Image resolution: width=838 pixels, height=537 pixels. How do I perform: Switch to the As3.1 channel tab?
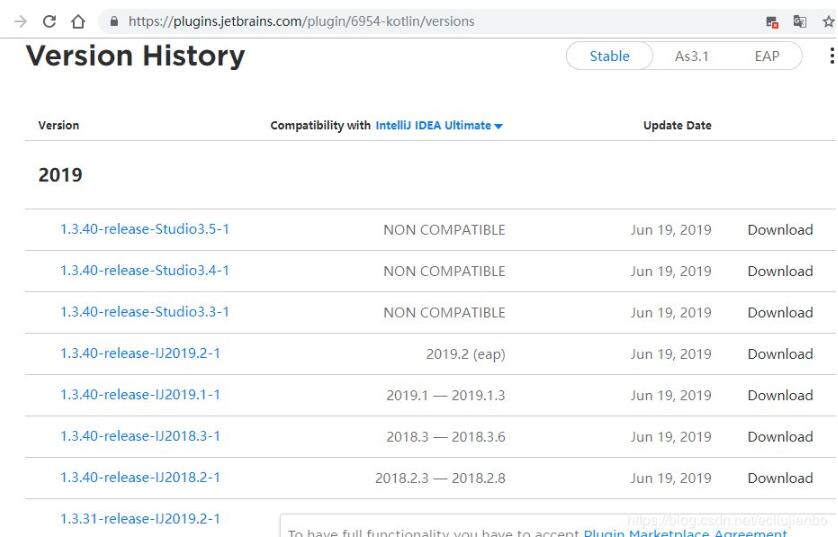[x=692, y=56]
